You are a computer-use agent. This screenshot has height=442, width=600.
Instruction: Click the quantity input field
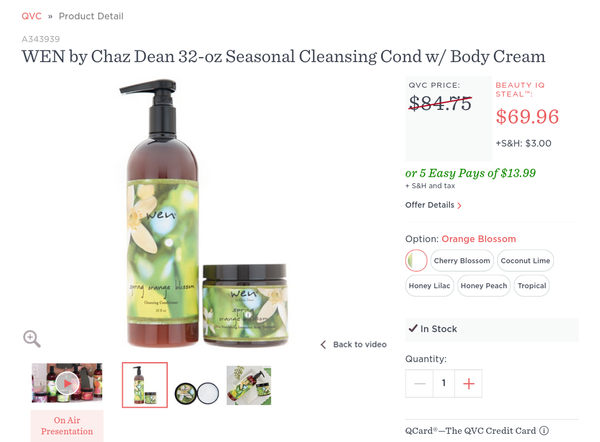tap(444, 383)
